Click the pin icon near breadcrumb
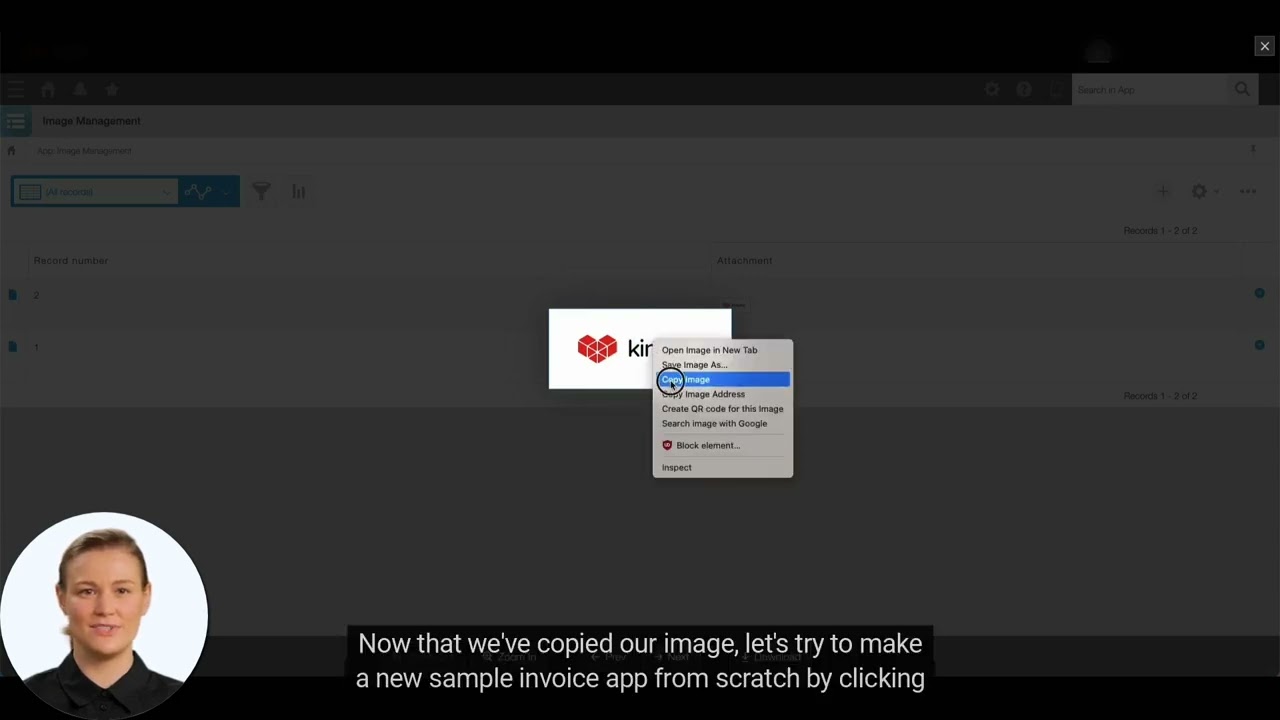This screenshot has height=720, width=1280. point(1253,150)
